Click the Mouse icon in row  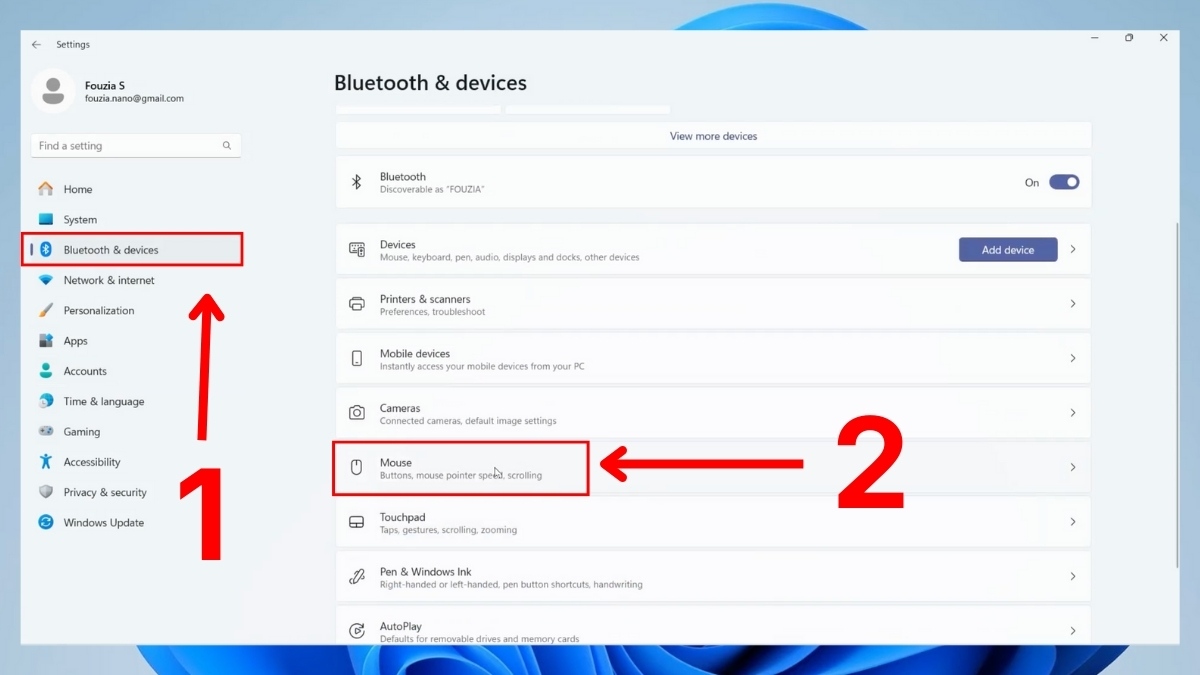[357, 467]
